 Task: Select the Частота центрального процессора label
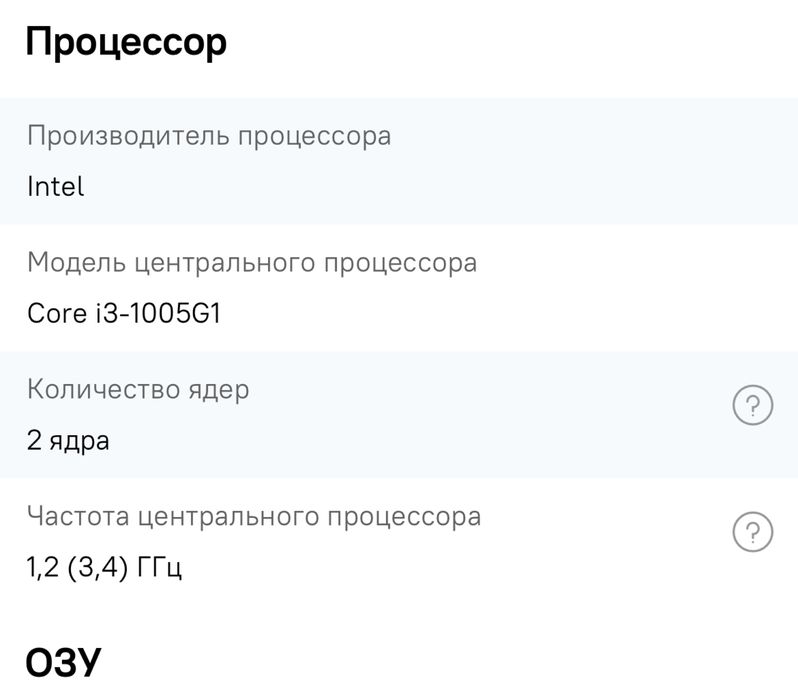(254, 516)
